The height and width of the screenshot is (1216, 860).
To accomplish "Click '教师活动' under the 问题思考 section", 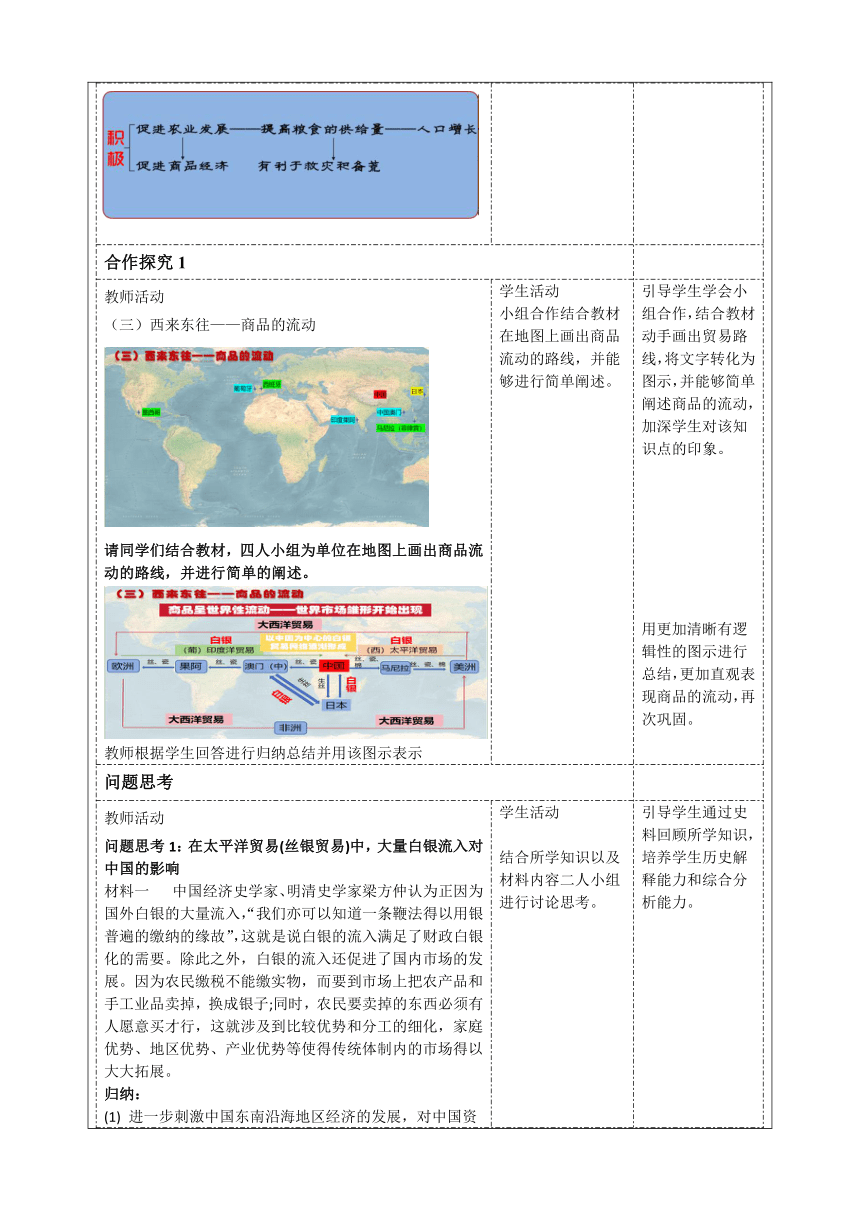I will click(x=135, y=818).
